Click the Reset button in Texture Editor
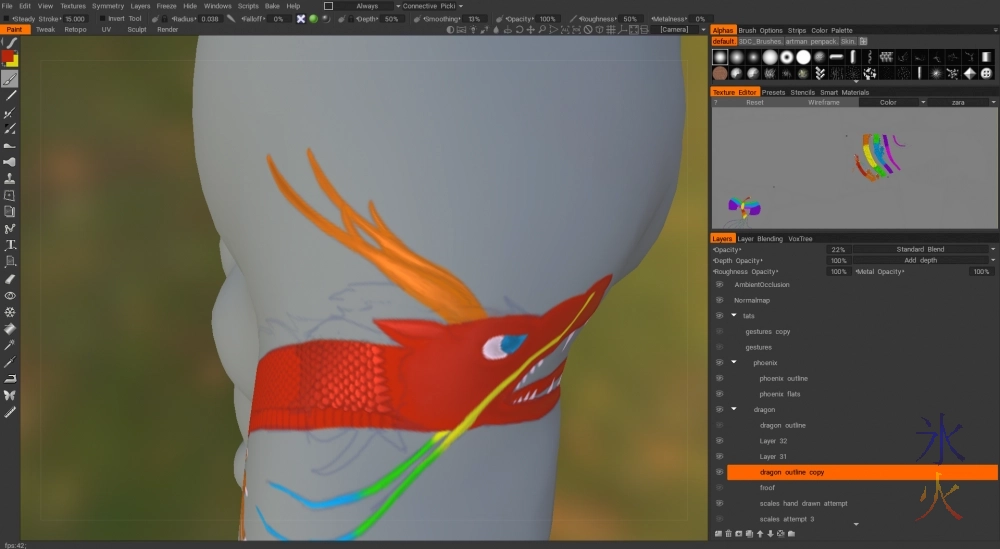This screenshot has height=549, width=1000. tap(755, 103)
